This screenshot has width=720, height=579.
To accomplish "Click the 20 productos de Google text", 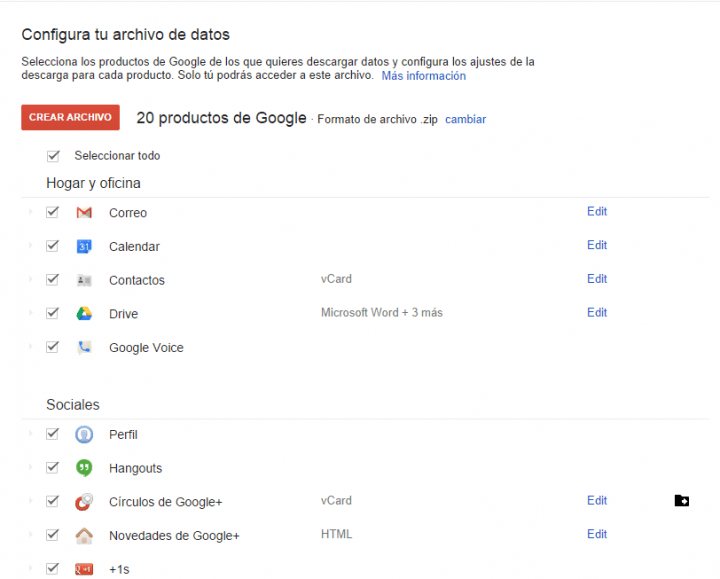I will [x=221, y=118].
